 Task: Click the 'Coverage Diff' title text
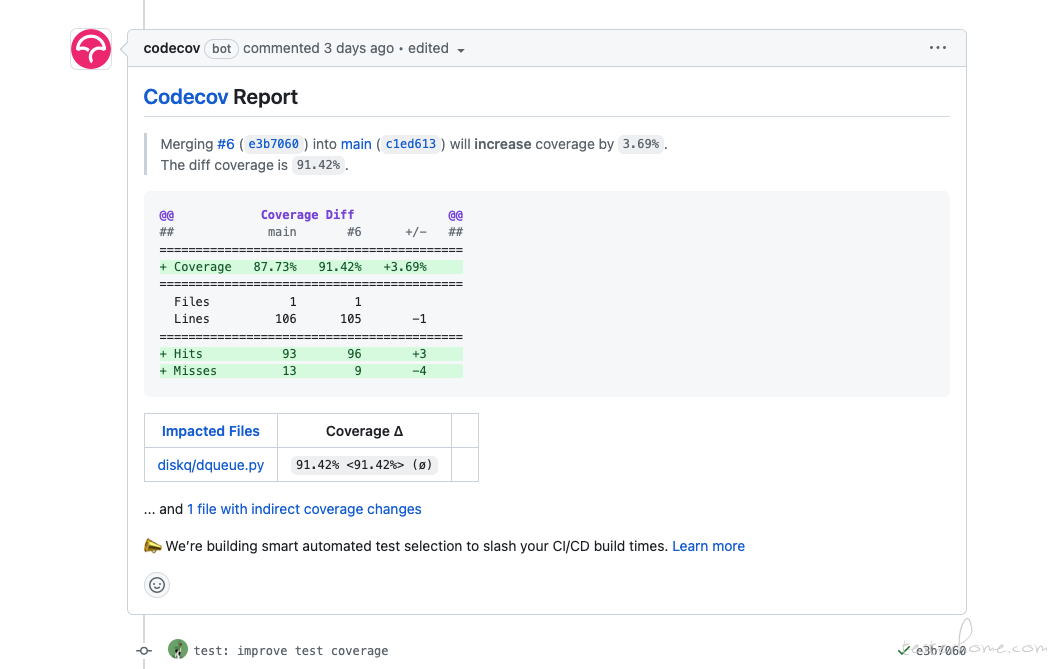pos(308,215)
